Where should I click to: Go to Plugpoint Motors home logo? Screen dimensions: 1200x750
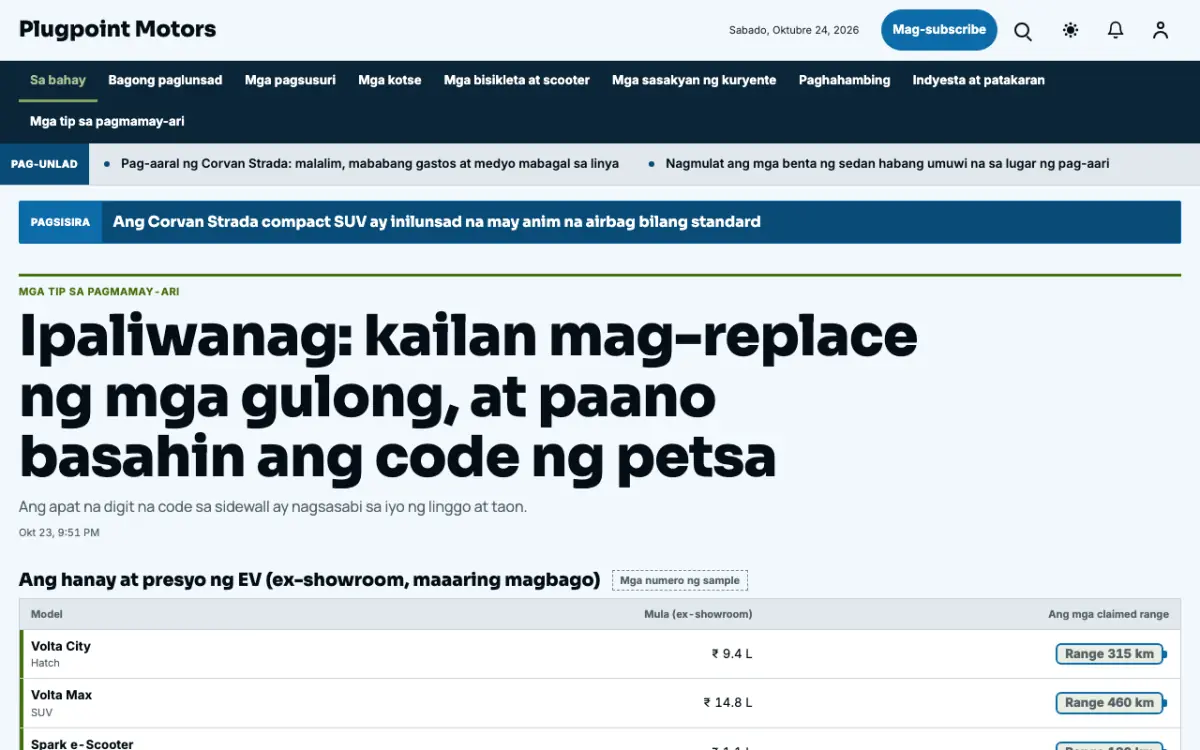point(118,29)
